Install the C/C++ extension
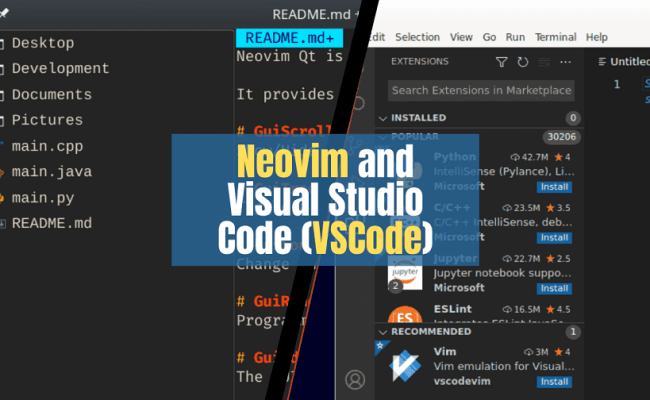This screenshot has height=400, width=650. point(554,238)
